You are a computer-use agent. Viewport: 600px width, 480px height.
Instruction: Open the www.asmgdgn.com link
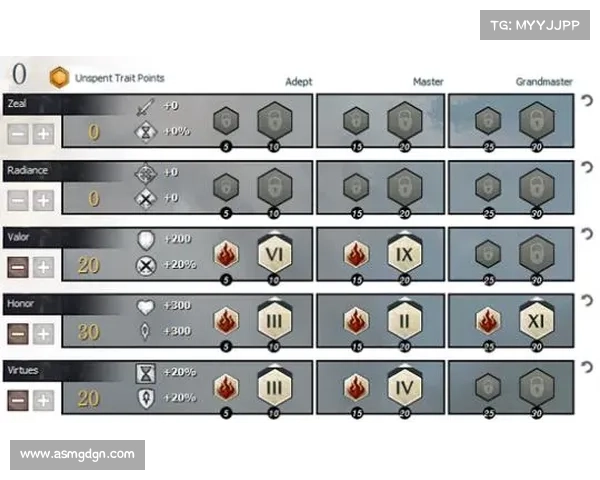[x=79, y=455]
